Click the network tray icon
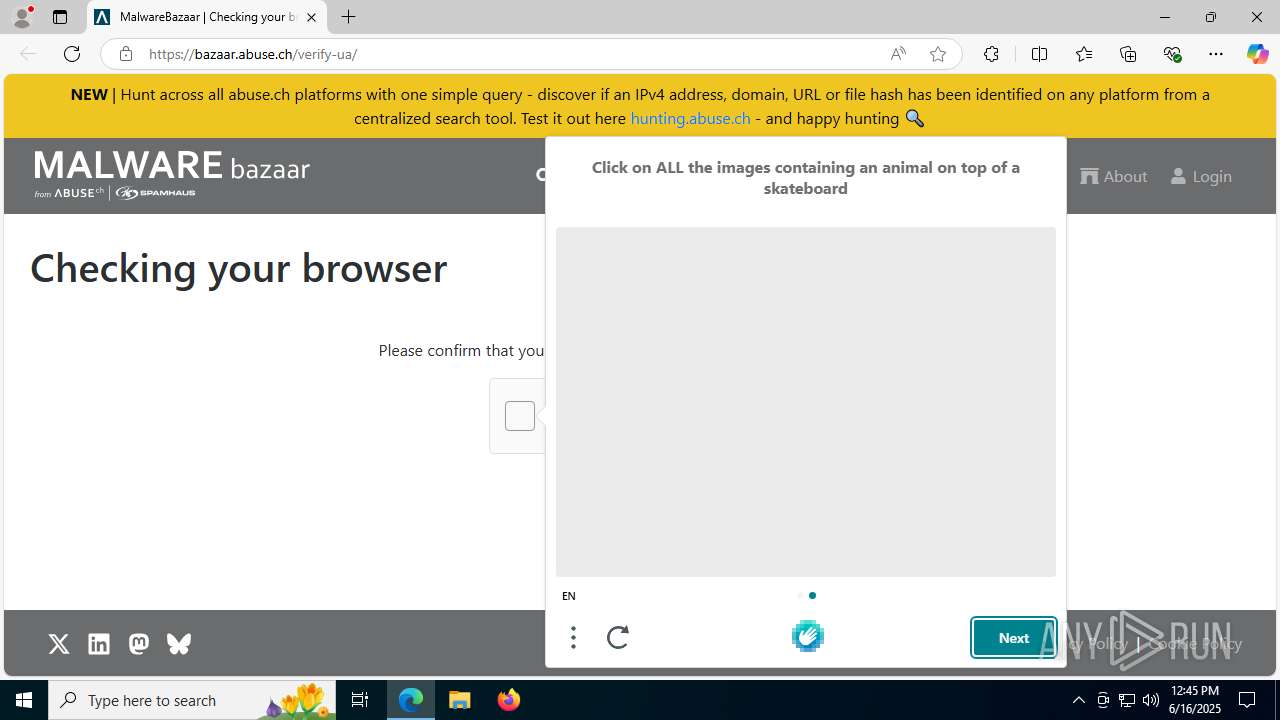Screen dimensions: 1280x720 pyautogui.click(x=1127, y=700)
